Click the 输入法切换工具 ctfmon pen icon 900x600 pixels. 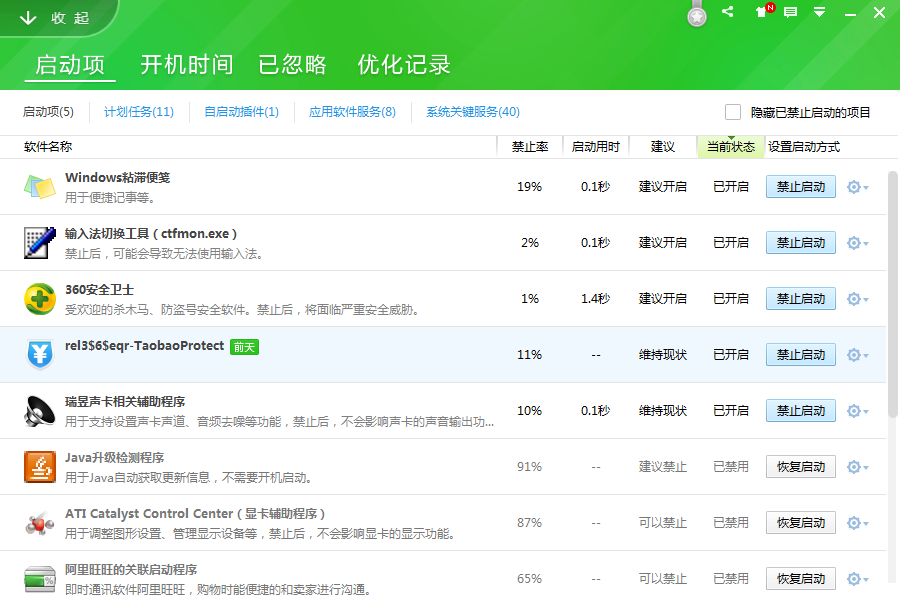[40, 242]
